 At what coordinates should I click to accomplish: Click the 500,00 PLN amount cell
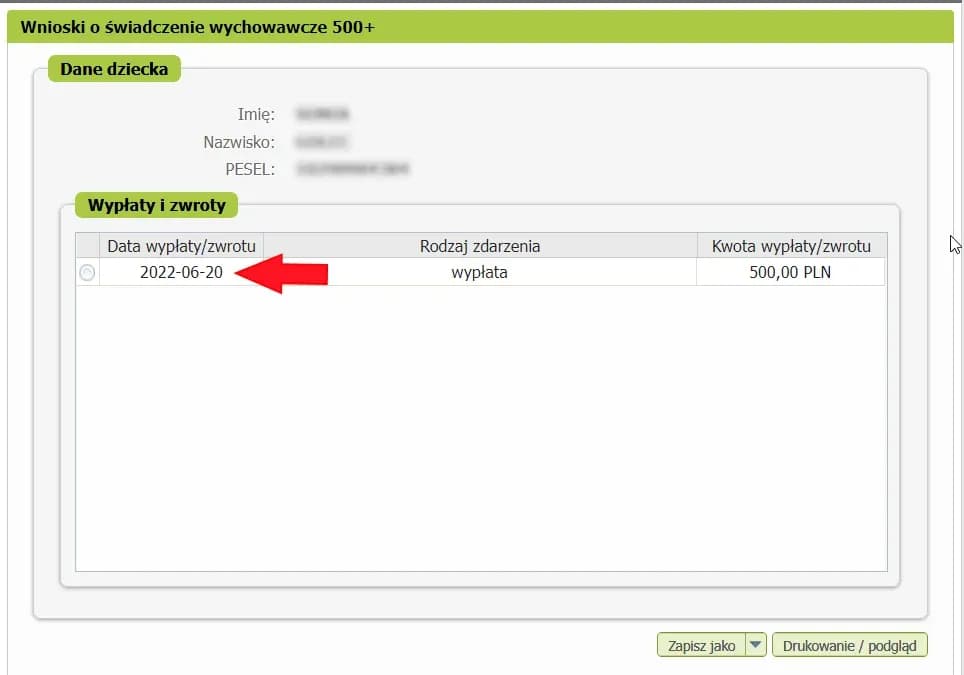click(790, 272)
